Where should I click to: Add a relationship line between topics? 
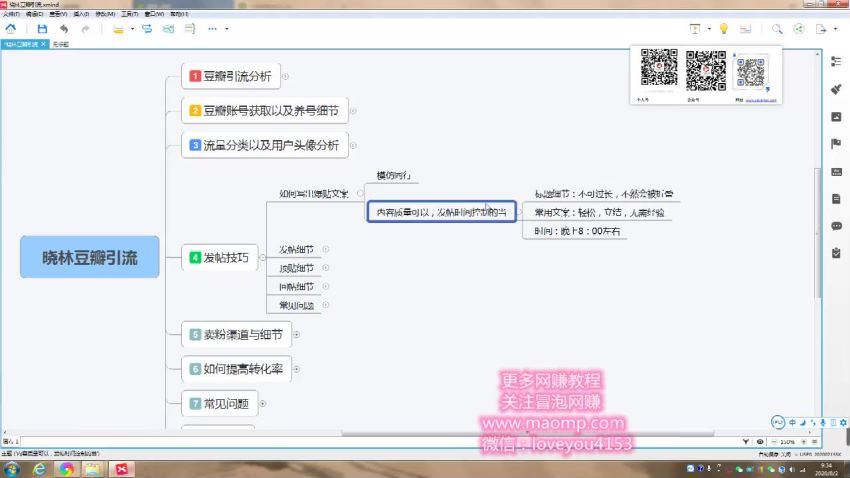tap(147, 29)
